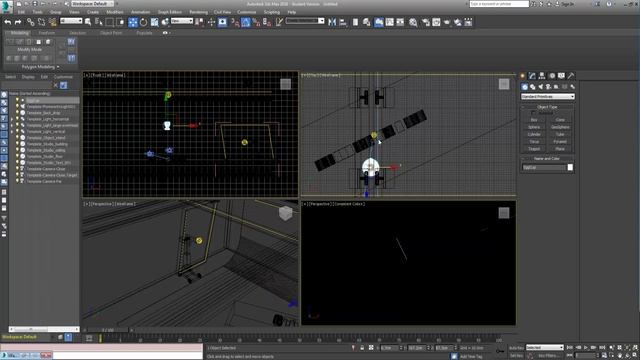Open the Render Setup dialog icon

(426, 22)
